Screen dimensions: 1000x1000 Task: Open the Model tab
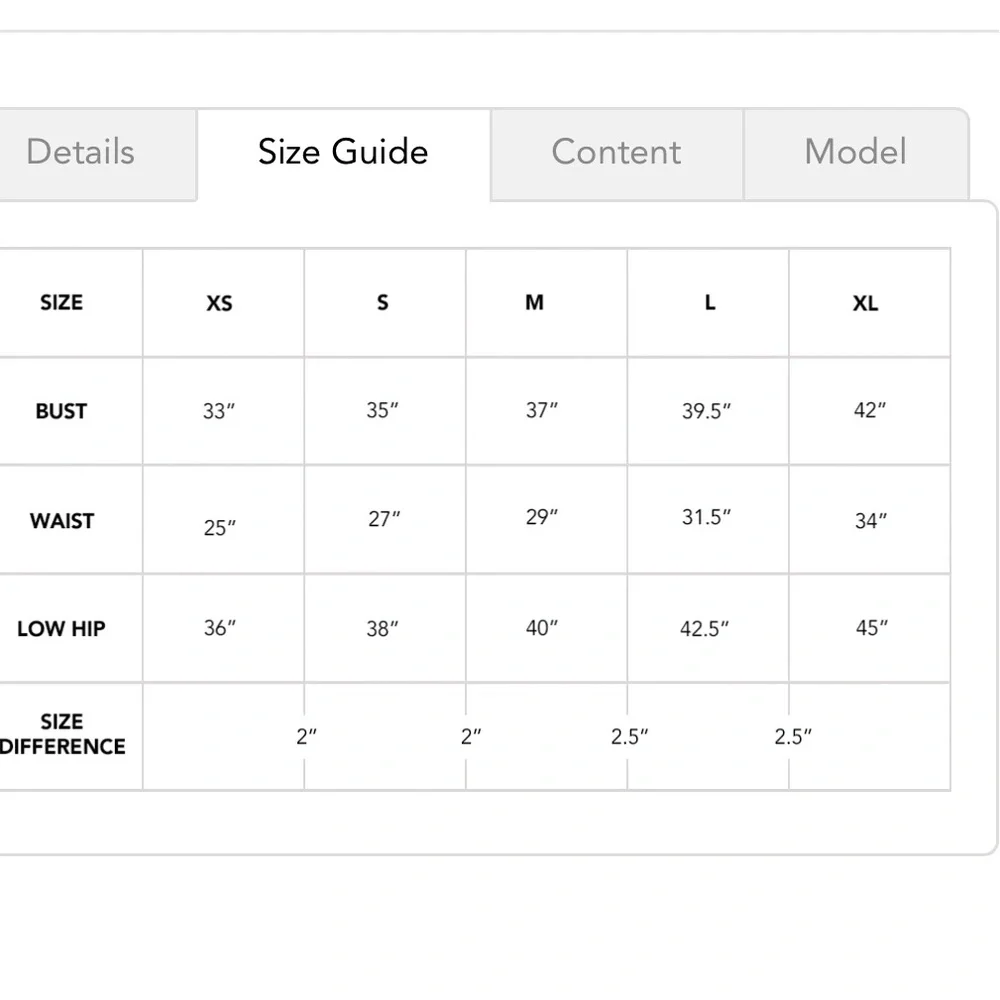(855, 152)
